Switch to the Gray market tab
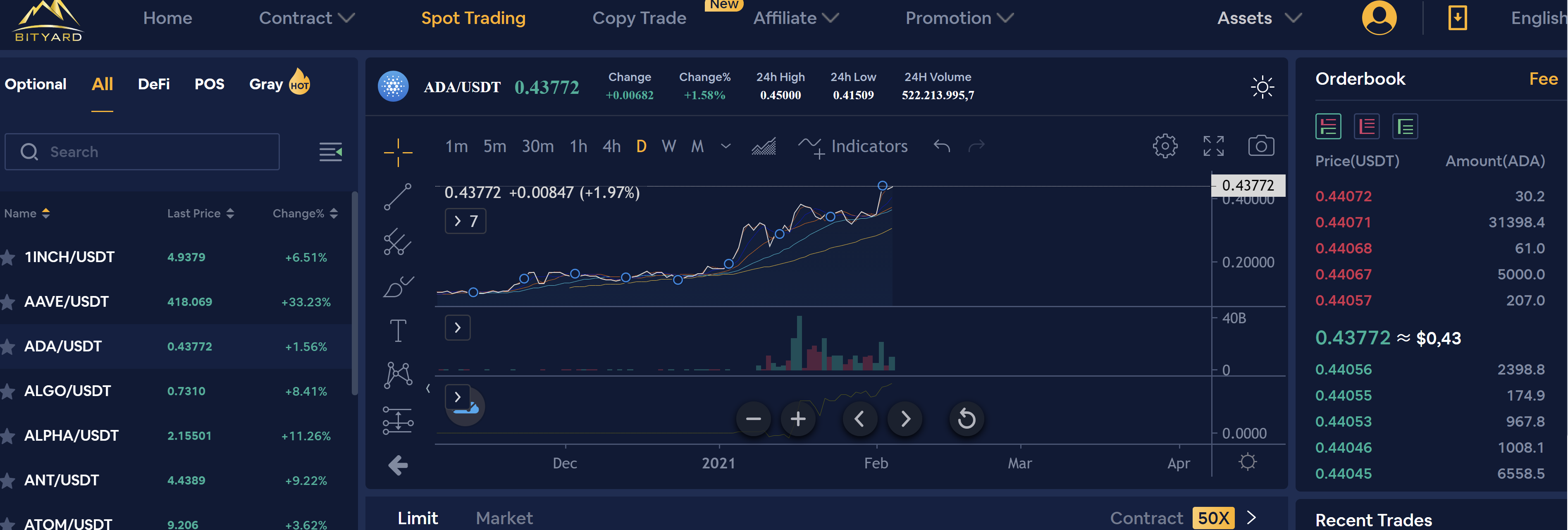This screenshot has height=530, width=1568. (266, 84)
